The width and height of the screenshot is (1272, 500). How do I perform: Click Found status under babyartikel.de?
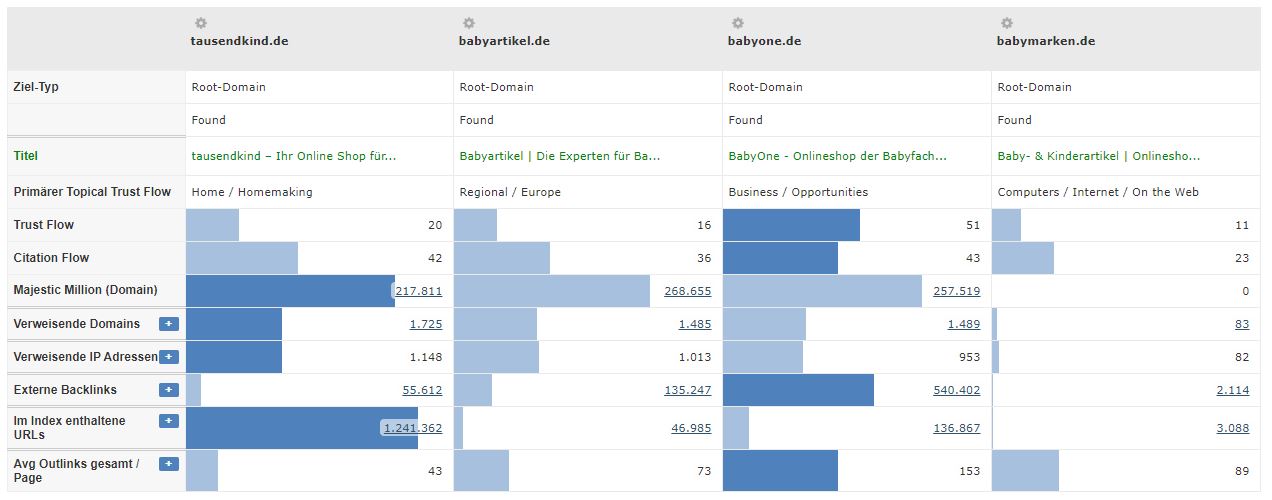(x=476, y=120)
